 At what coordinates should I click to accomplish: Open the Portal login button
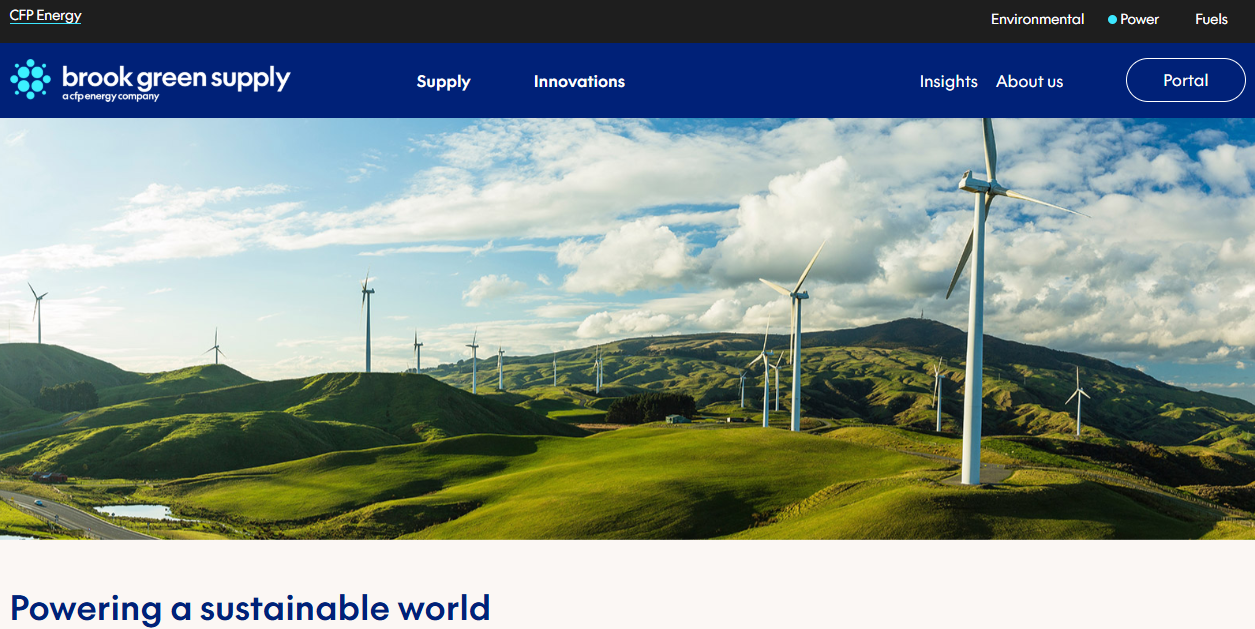(x=1185, y=80)
